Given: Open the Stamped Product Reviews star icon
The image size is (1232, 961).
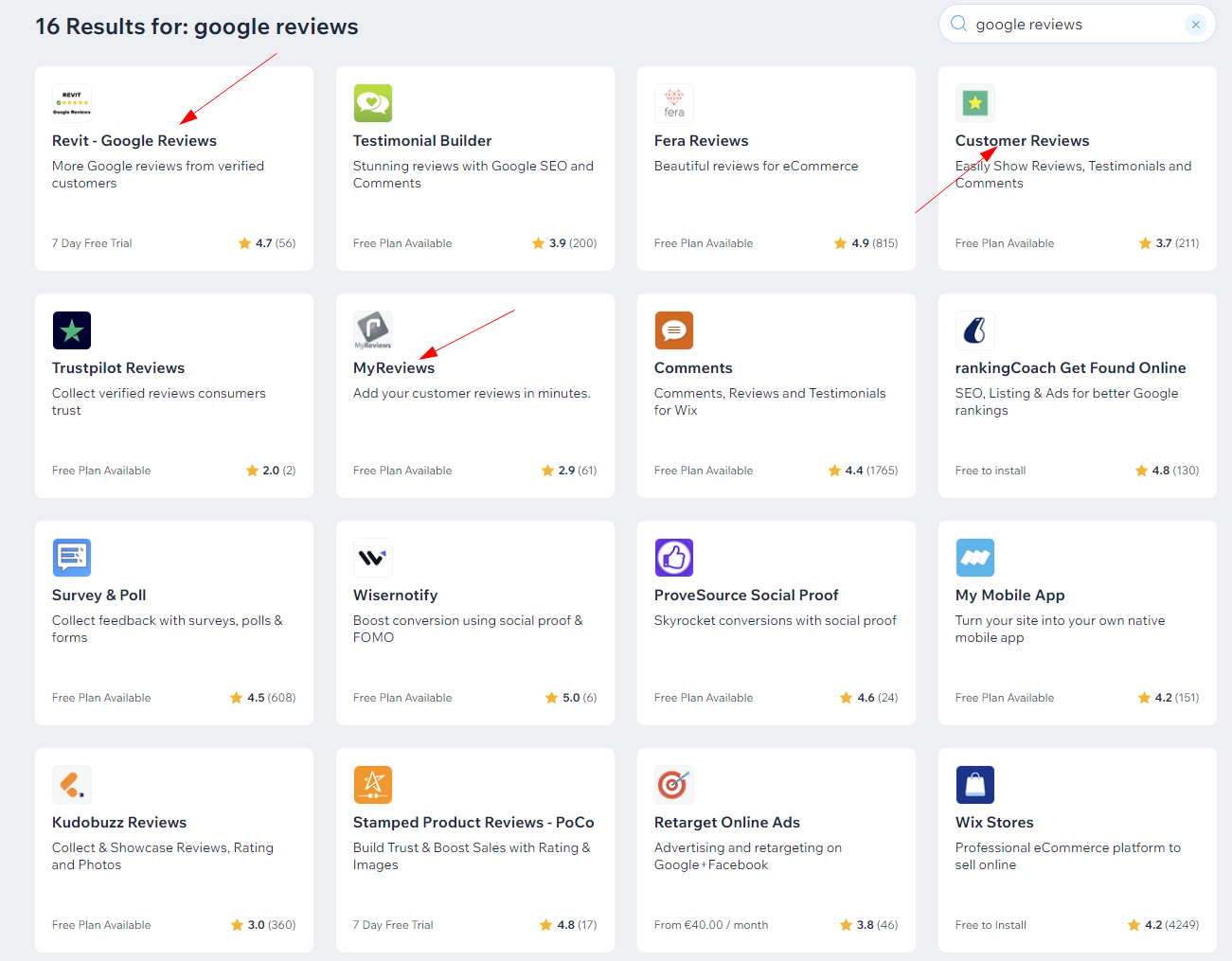Looking at the screenshot, I should (373, 785).
